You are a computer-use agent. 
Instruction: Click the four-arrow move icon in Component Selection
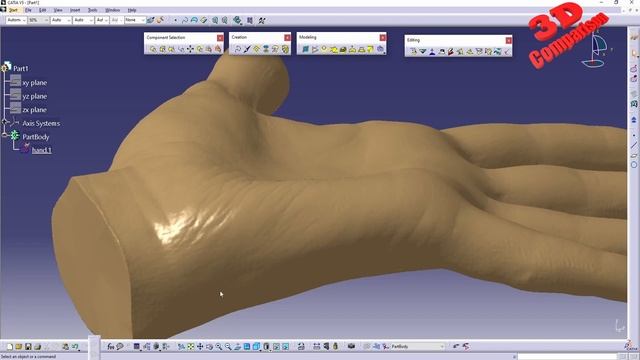pyautogui.click(x=190, y=49)
